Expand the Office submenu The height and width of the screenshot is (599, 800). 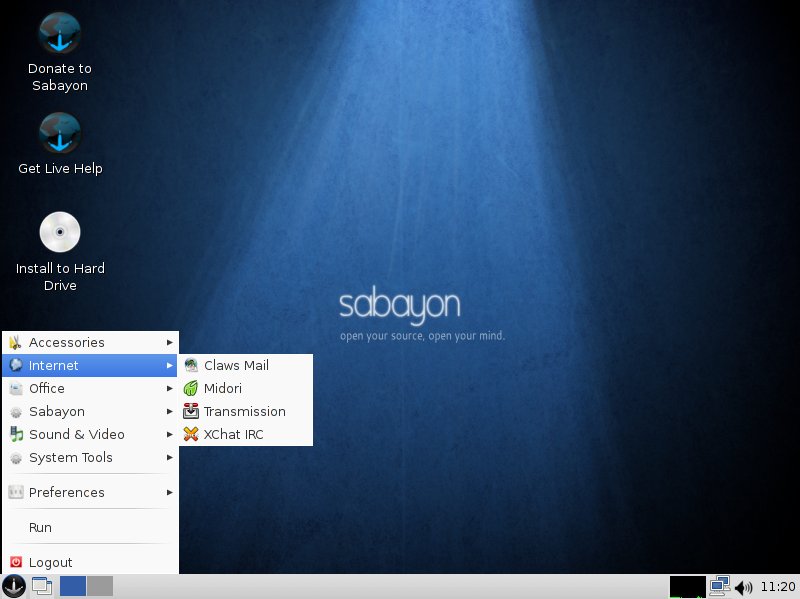(x=47, y=388)
